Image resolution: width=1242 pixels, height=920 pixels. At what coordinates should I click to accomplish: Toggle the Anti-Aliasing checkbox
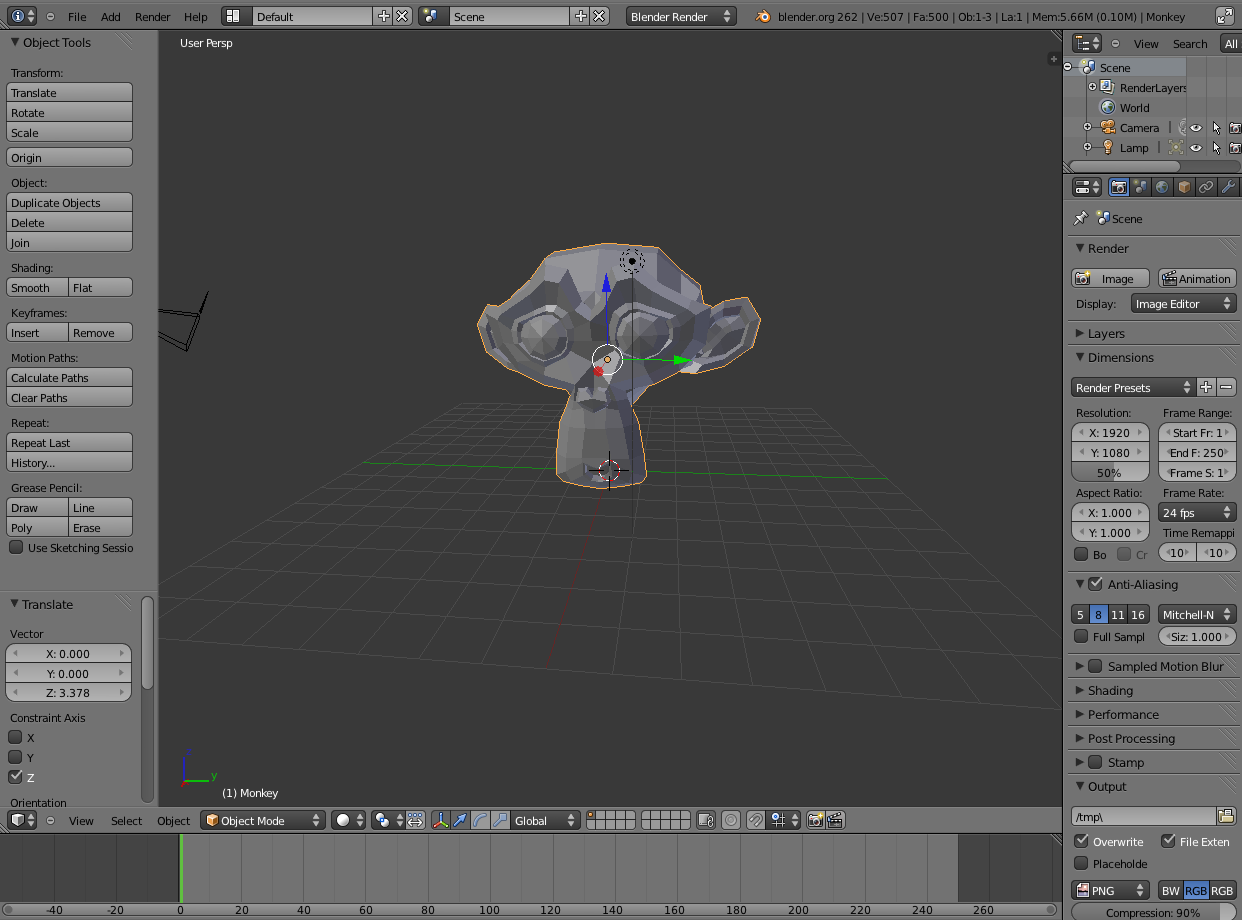coord(1095,584)
